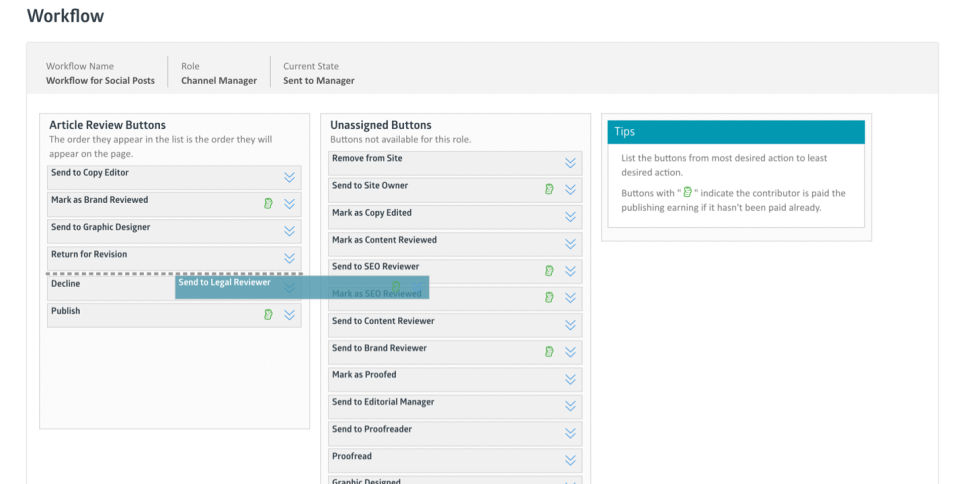This screenshot has height=484, width=960.
Task: Expand the Send to Copy Editor button
Action: pos(289,177)
